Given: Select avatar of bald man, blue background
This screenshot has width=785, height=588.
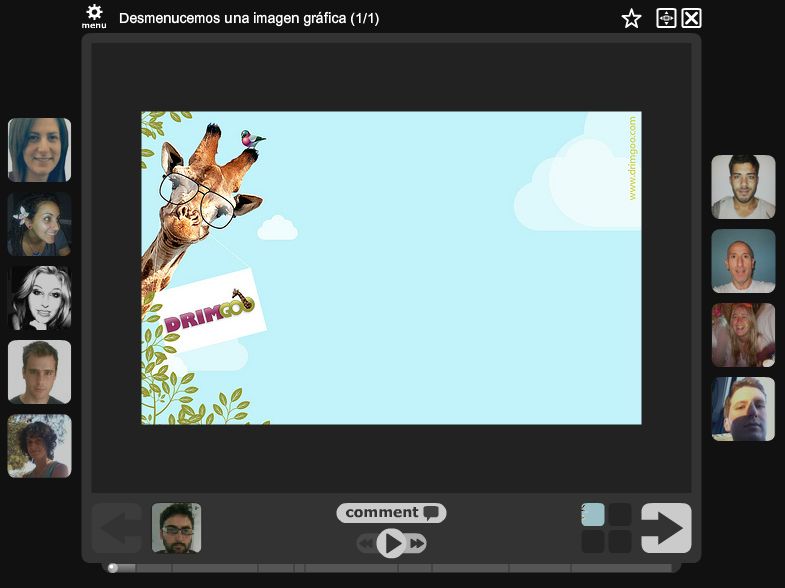Looking at the screenshot, I should pos(743,261).
